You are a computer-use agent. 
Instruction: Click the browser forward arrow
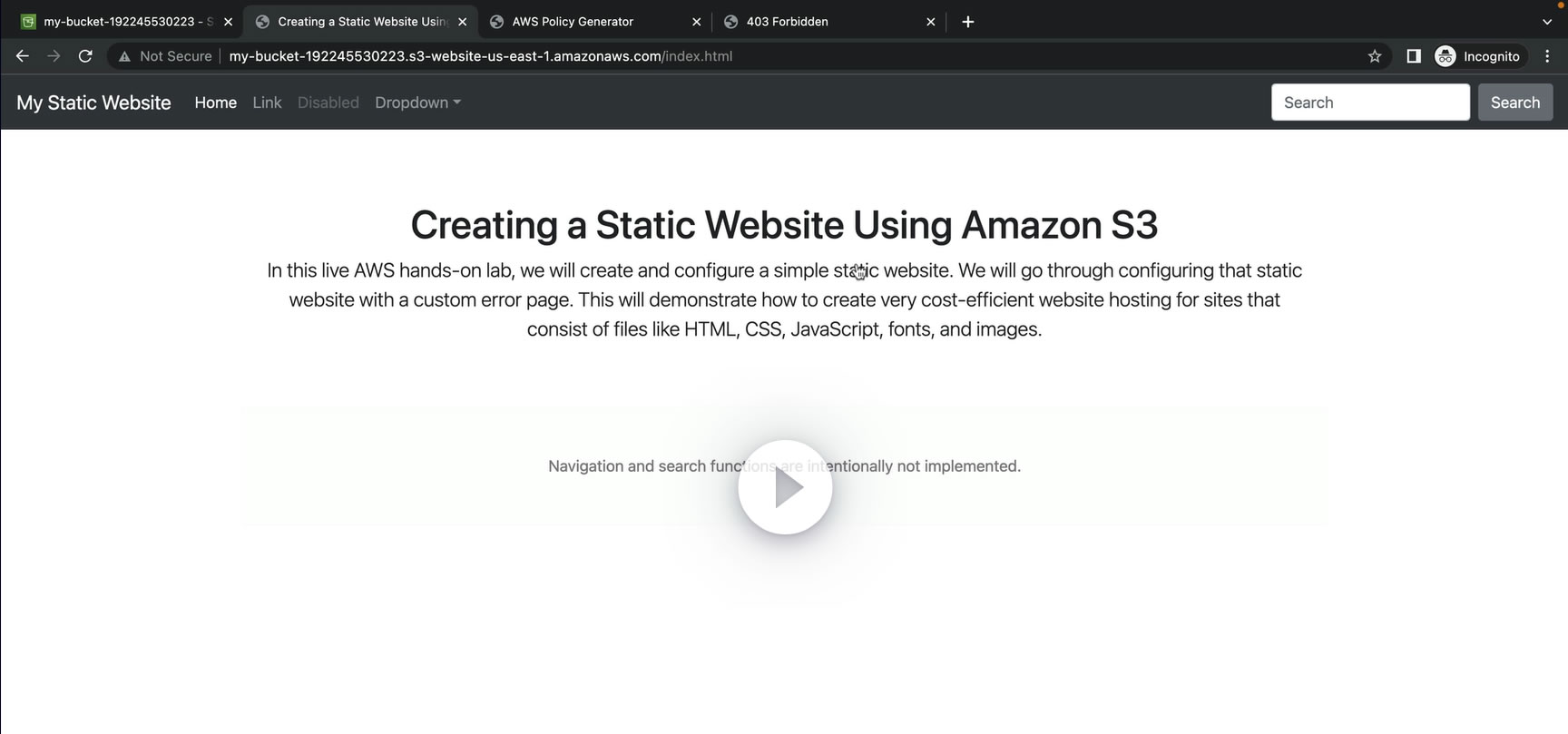pos(54,56)
